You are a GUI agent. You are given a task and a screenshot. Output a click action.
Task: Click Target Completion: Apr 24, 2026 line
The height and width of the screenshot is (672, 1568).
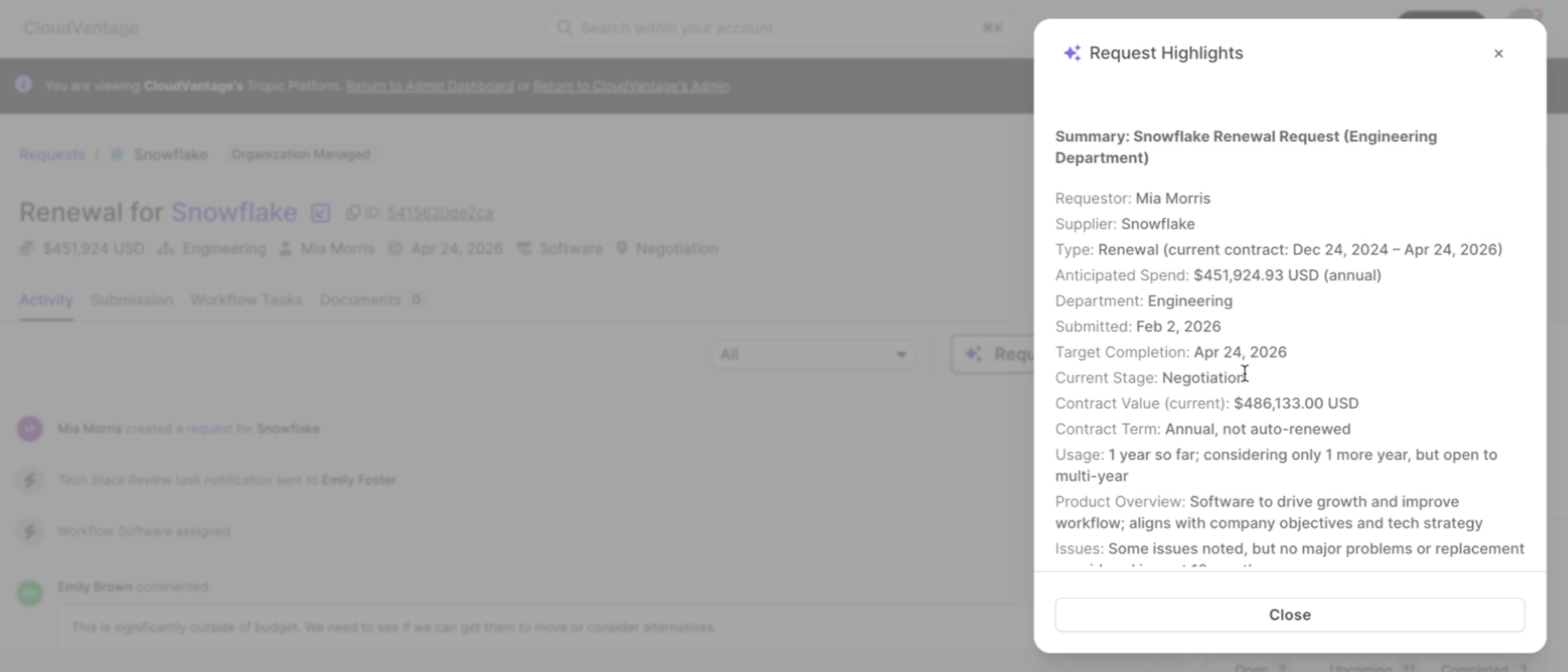click(1171, 352)
